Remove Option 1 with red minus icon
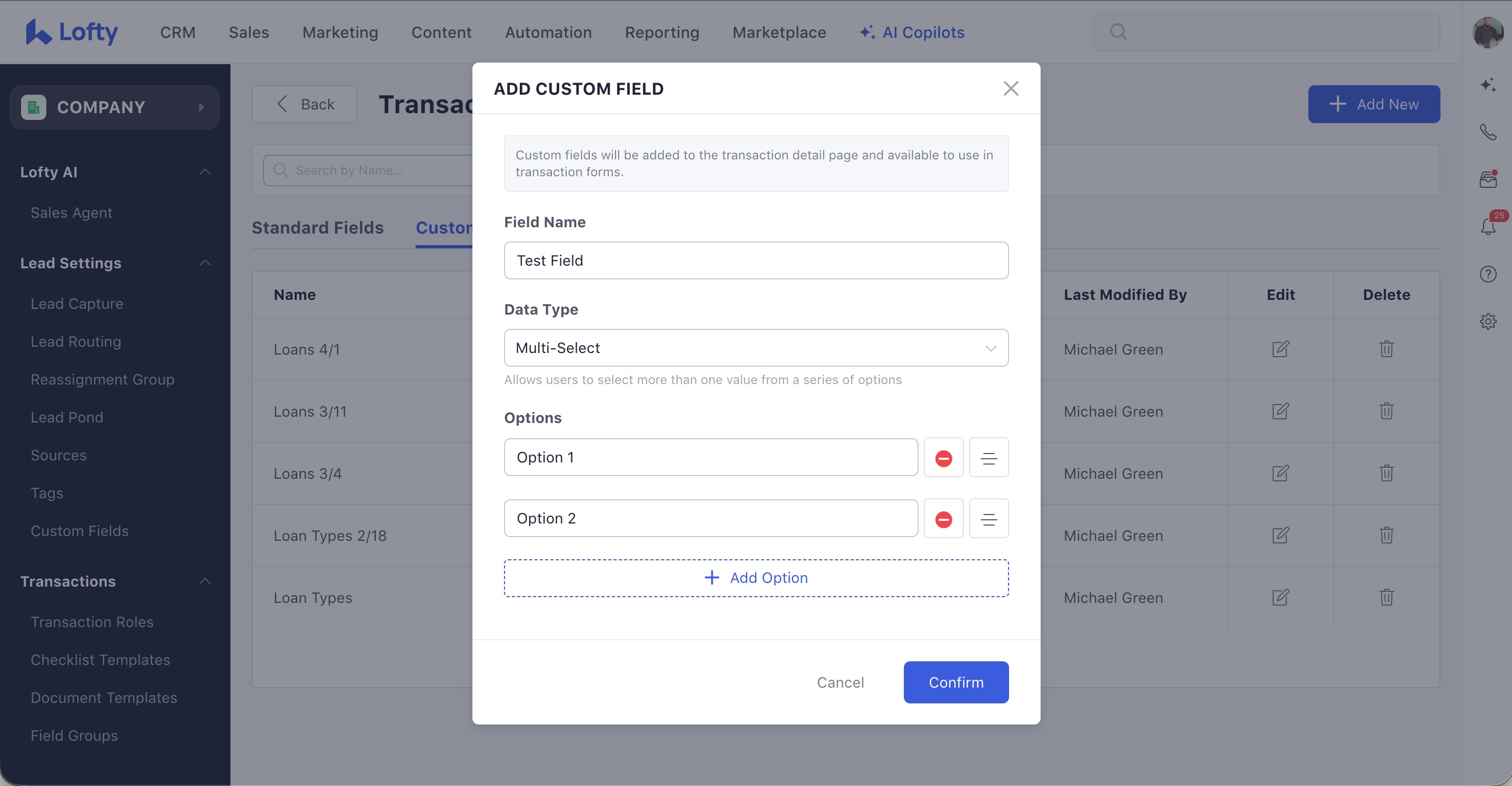This screenshot has width=1512, height=786. point(943,458)
